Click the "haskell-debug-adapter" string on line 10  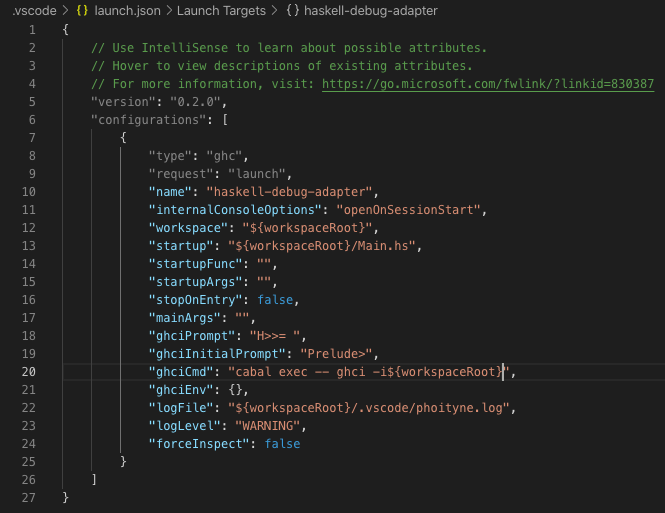click(x=289, y=192)
